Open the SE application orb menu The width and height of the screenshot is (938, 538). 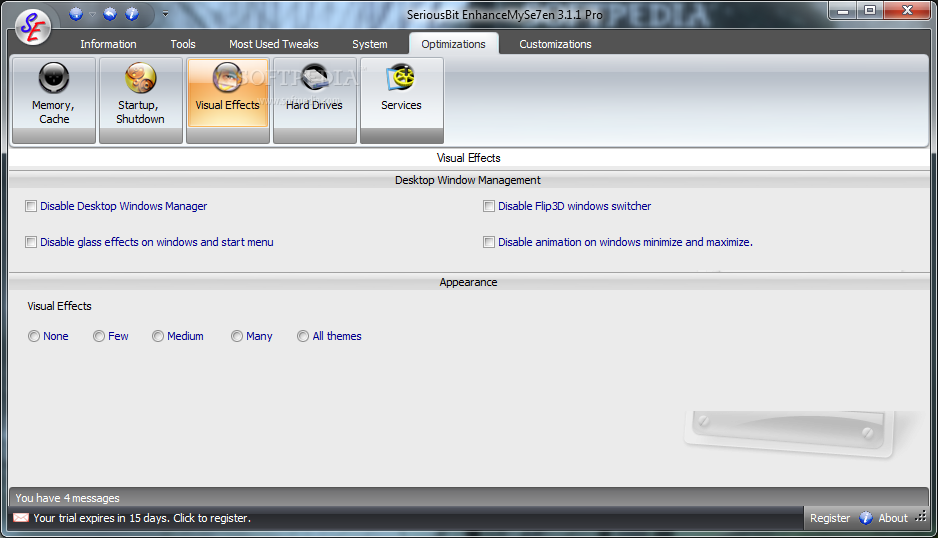[x=33, y=27]
